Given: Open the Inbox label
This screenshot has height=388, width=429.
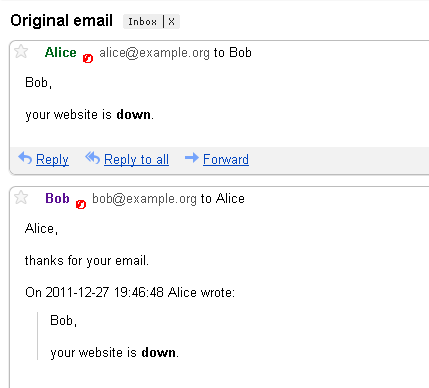Looking at the screenshot, I should point(142,22).
